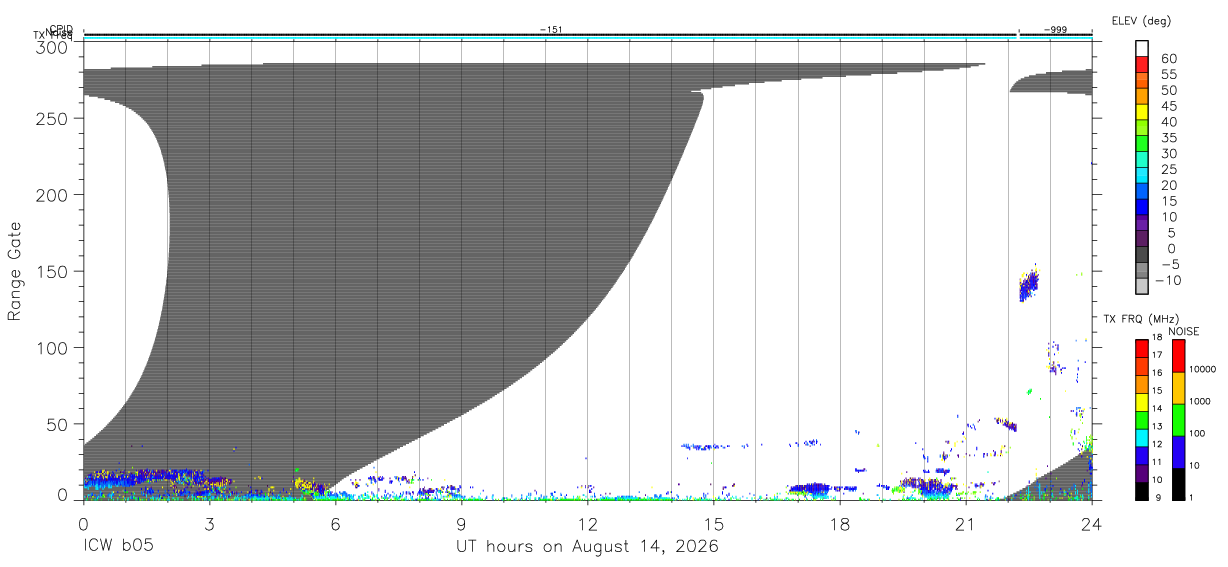
Task: Select the white top swatch of ELEV colorbar
Action: click(x=1142, y=48)
